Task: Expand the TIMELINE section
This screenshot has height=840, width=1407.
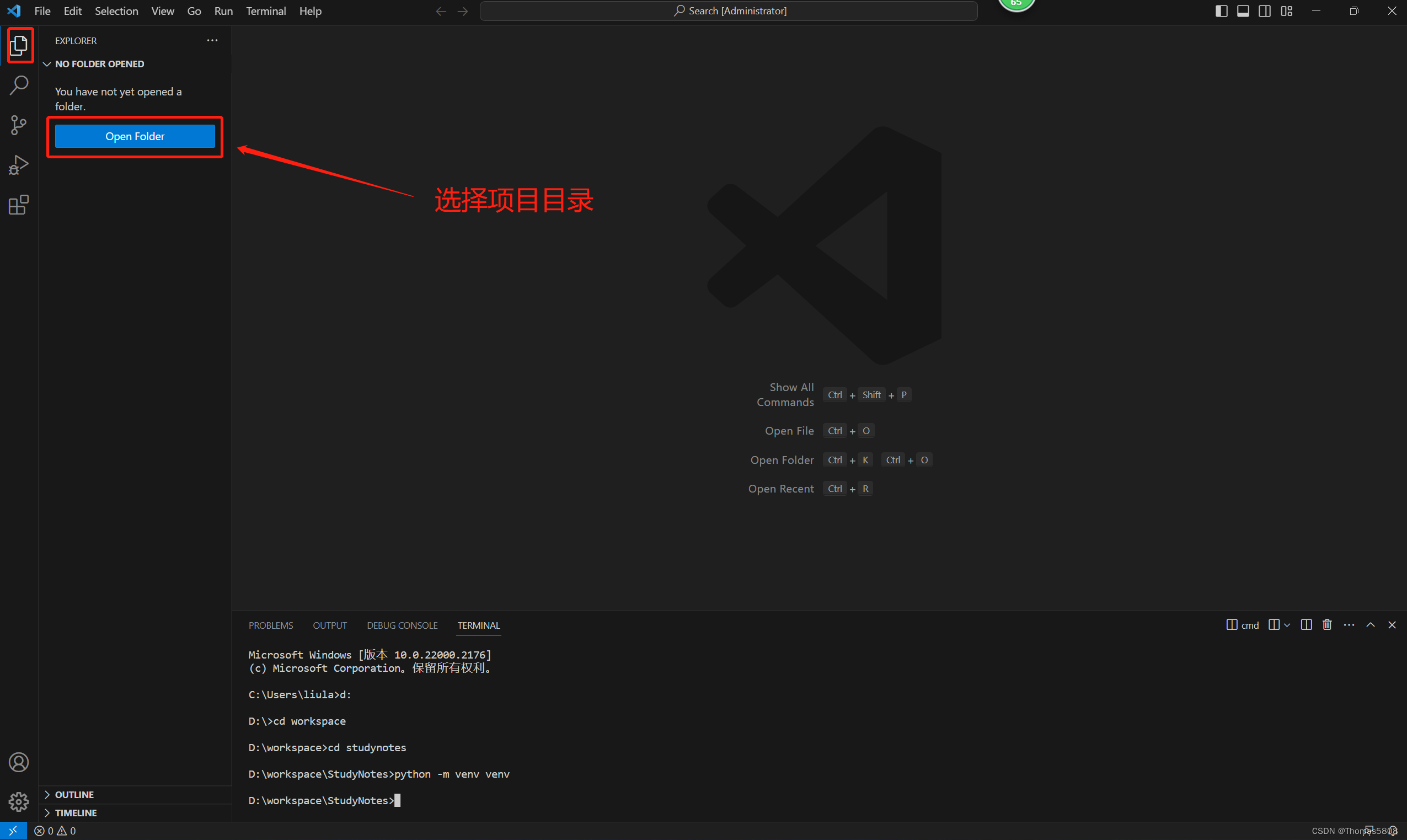Action: (75, 812)
